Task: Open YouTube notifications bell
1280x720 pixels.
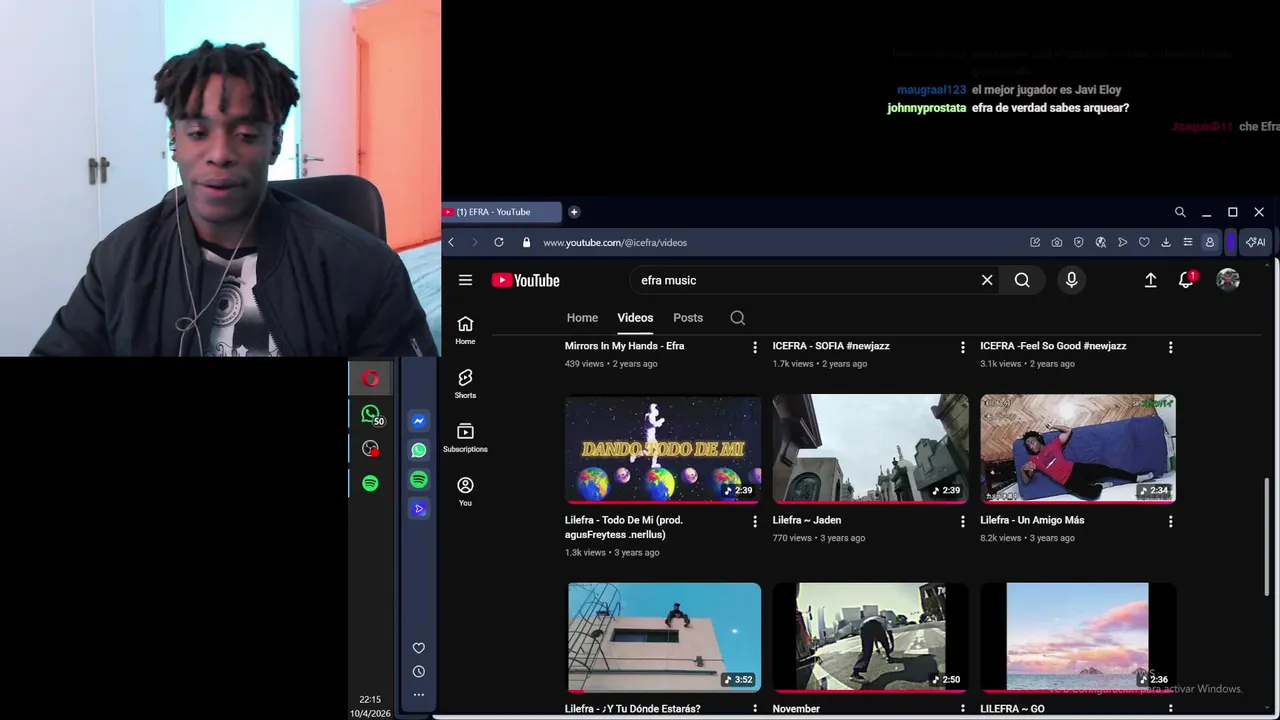Action: [x=1186, y=281]
